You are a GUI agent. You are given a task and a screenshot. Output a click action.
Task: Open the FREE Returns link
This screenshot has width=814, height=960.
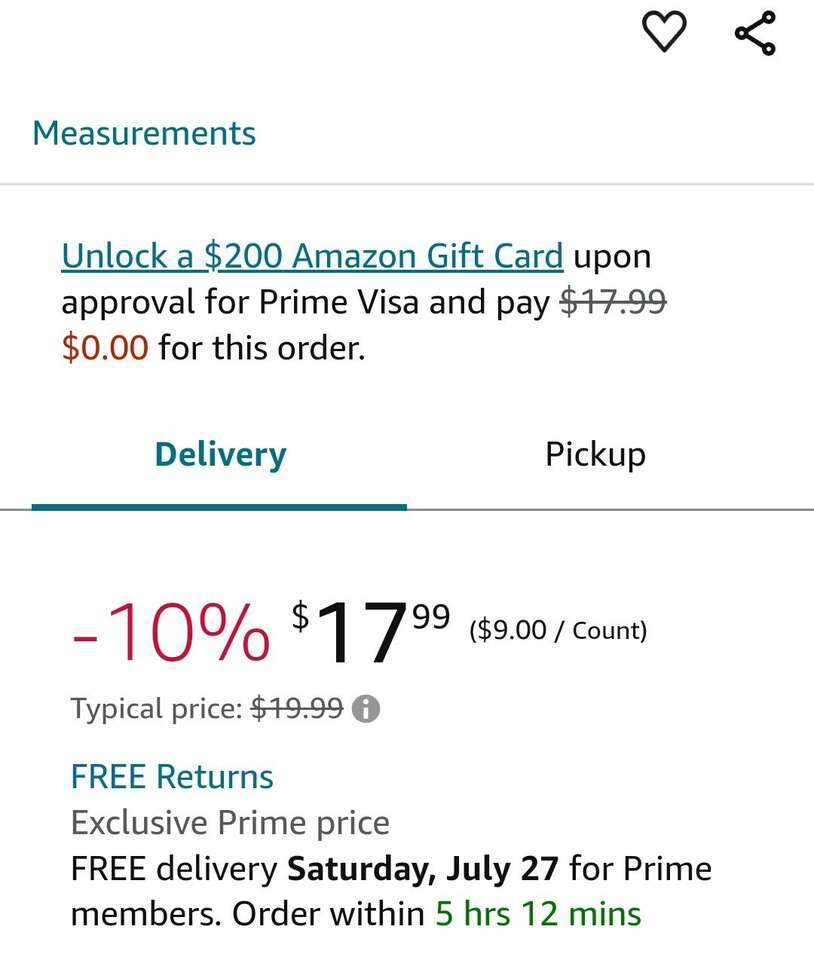click(172, 777)
